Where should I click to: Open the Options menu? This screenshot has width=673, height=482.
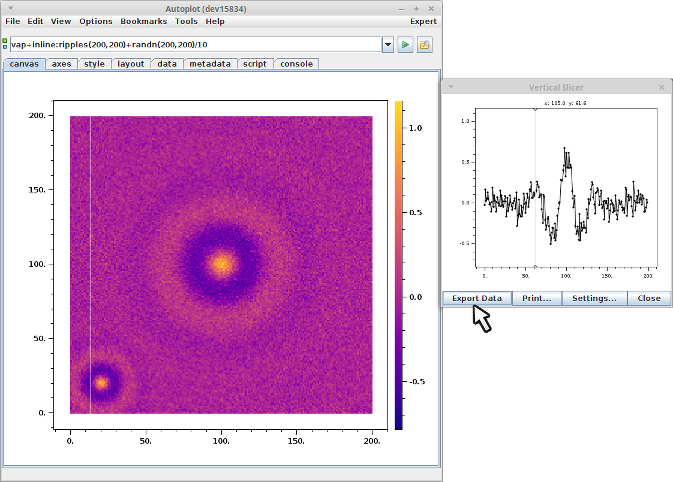(x=95, y=21)
